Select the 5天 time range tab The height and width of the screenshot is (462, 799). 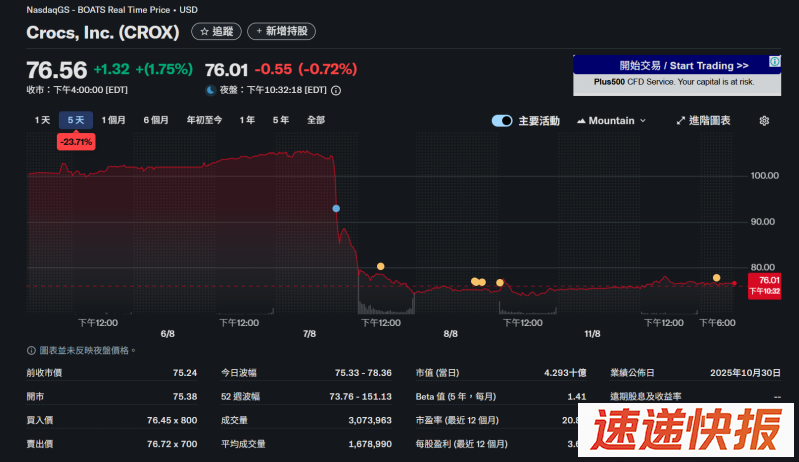(76, 120)
